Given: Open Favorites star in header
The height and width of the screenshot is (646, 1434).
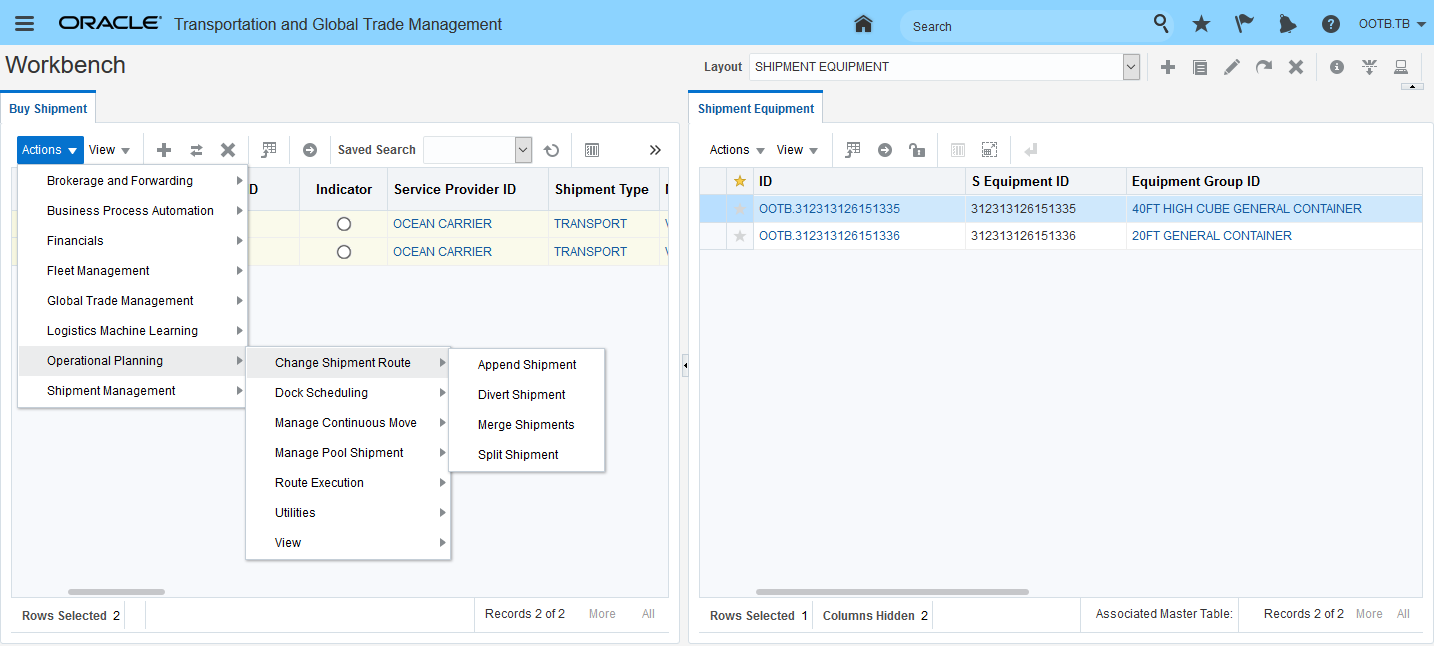Looking at the screenshot, I should pyautogui.click(x=1201, y=24).
